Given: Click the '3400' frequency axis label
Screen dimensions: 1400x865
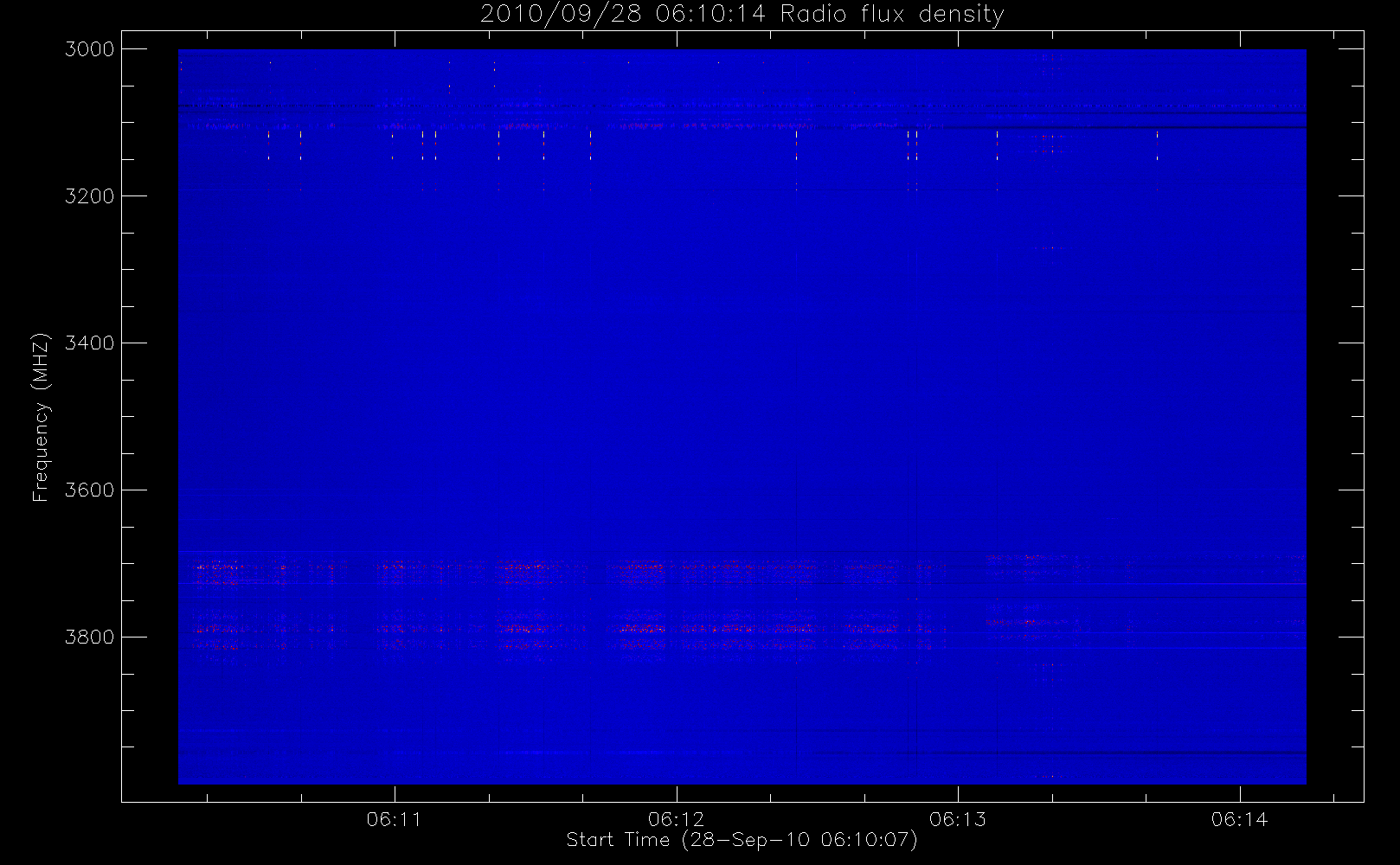Looking at the screenshot, I should [x=90, y=343].
